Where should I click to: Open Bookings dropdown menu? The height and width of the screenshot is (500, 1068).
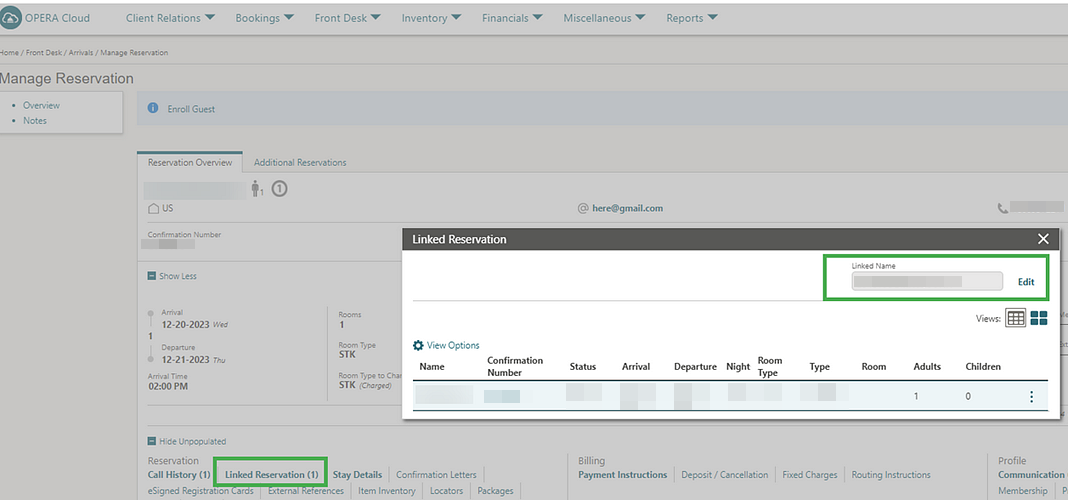tap(264, 18)
